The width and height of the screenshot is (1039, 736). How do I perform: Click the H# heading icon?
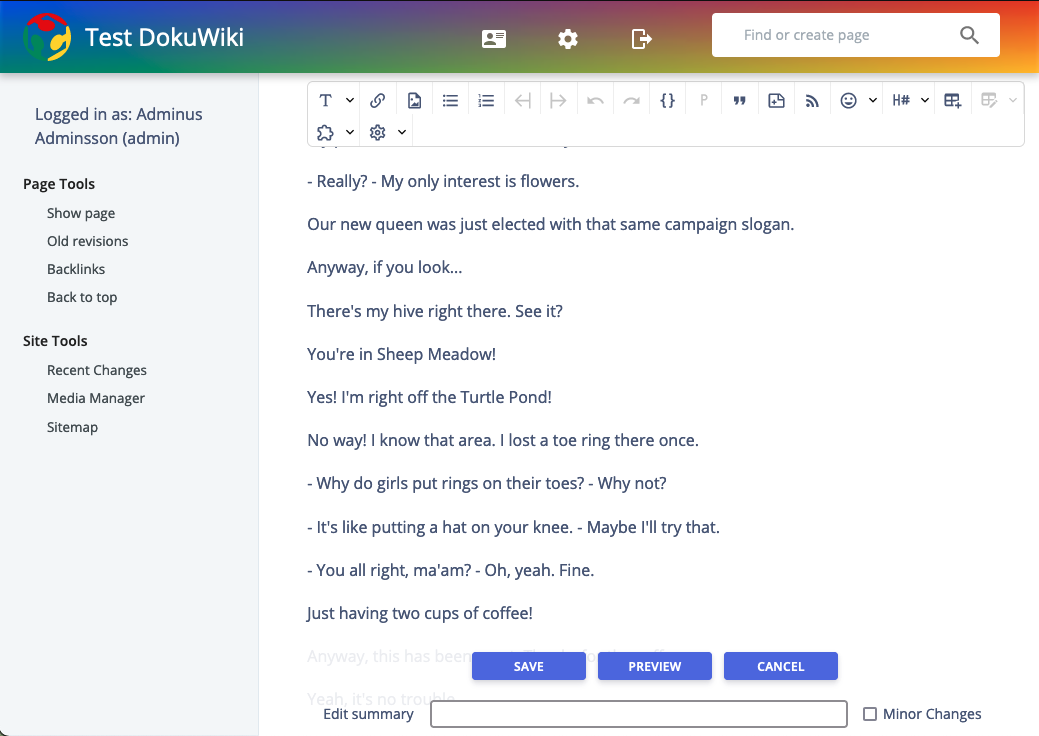coord(901,100)
